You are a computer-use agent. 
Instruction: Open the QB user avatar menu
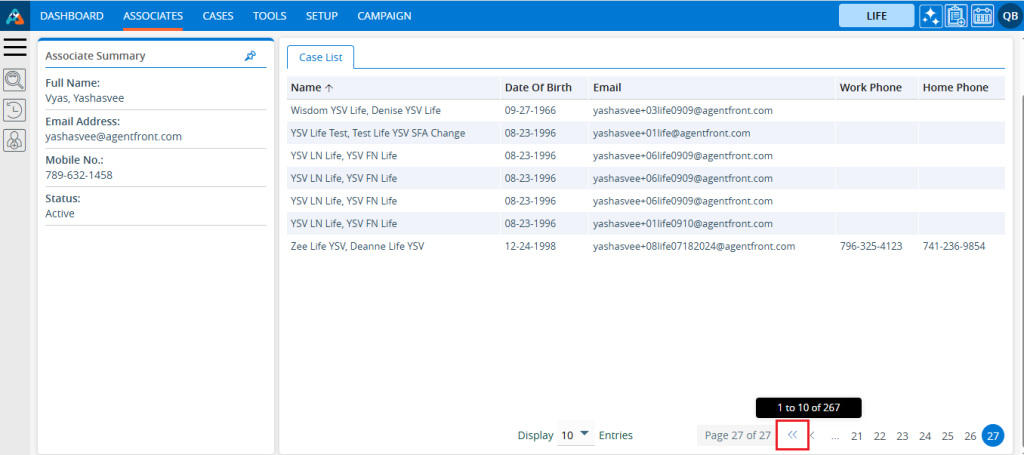(x=1008, y=16)
